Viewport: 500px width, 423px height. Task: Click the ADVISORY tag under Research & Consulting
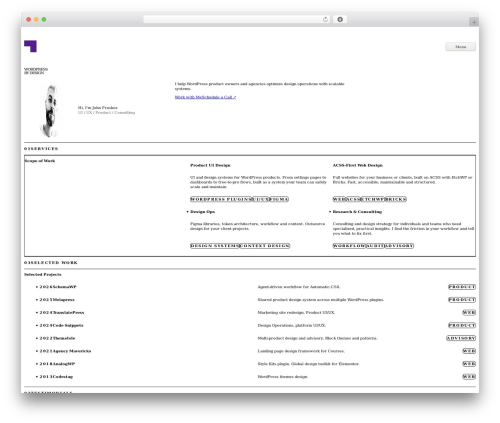(399, 246)
